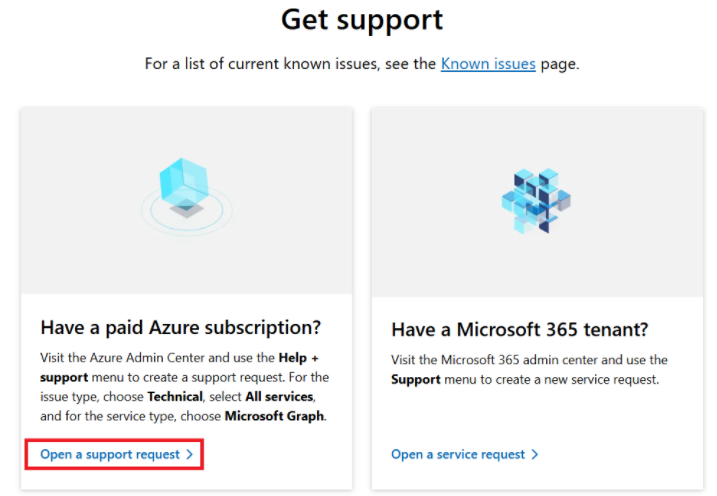
Task: Open the Known issues link
Action: tap(488, 64)
